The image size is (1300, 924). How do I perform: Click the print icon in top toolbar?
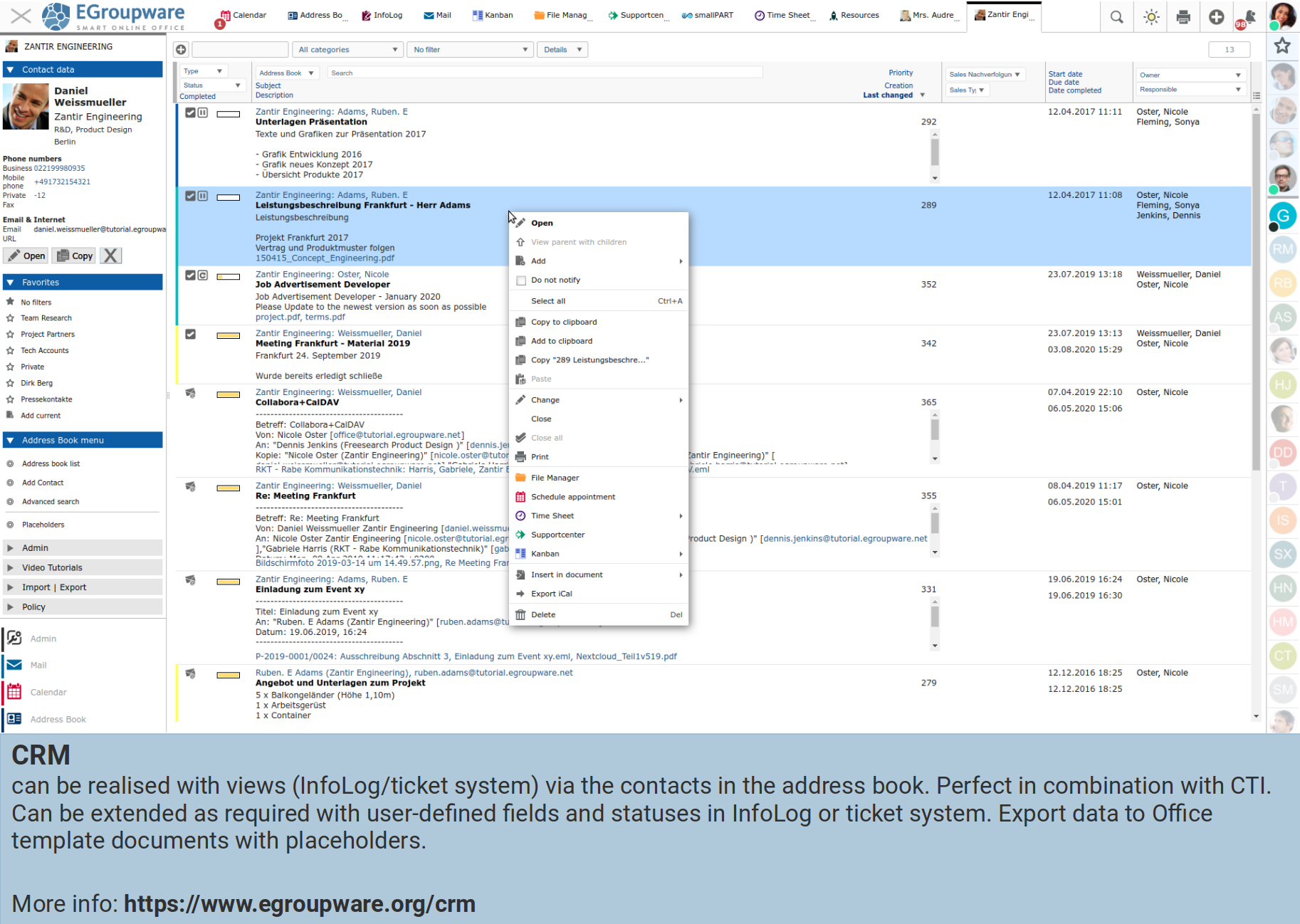tap(1183, 17)
